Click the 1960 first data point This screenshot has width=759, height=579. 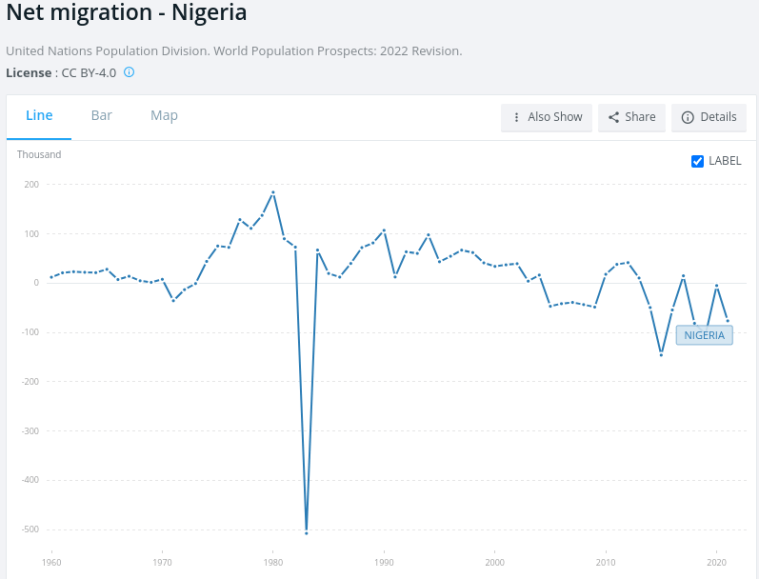point(51,277)
